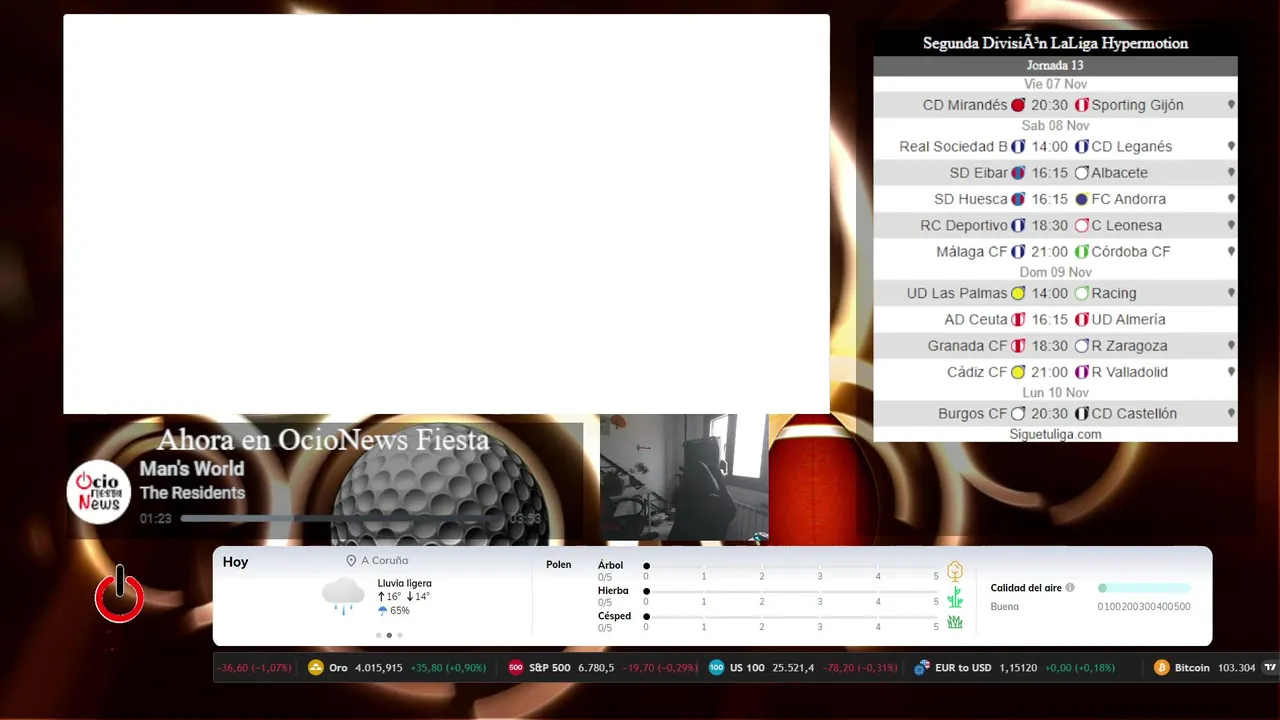This screenshot has width=1280, height=720.
Task: Click the stadium pin on Burgos CF row
Action: 1231,413
